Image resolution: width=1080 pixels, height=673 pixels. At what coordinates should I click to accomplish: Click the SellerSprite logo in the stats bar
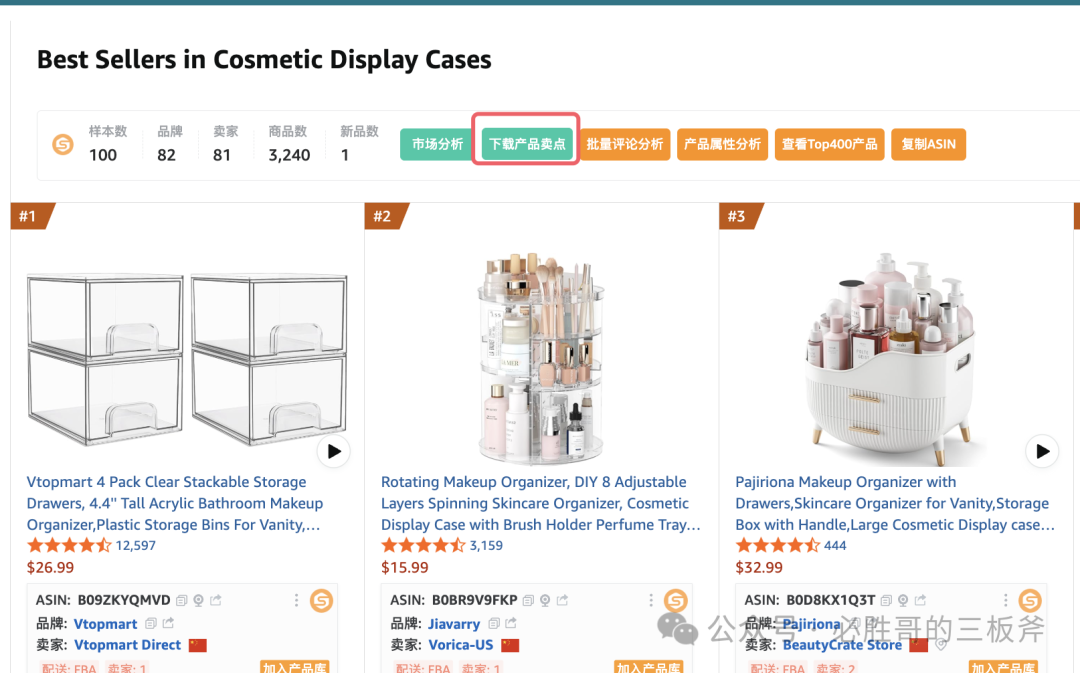click(63, 144)
